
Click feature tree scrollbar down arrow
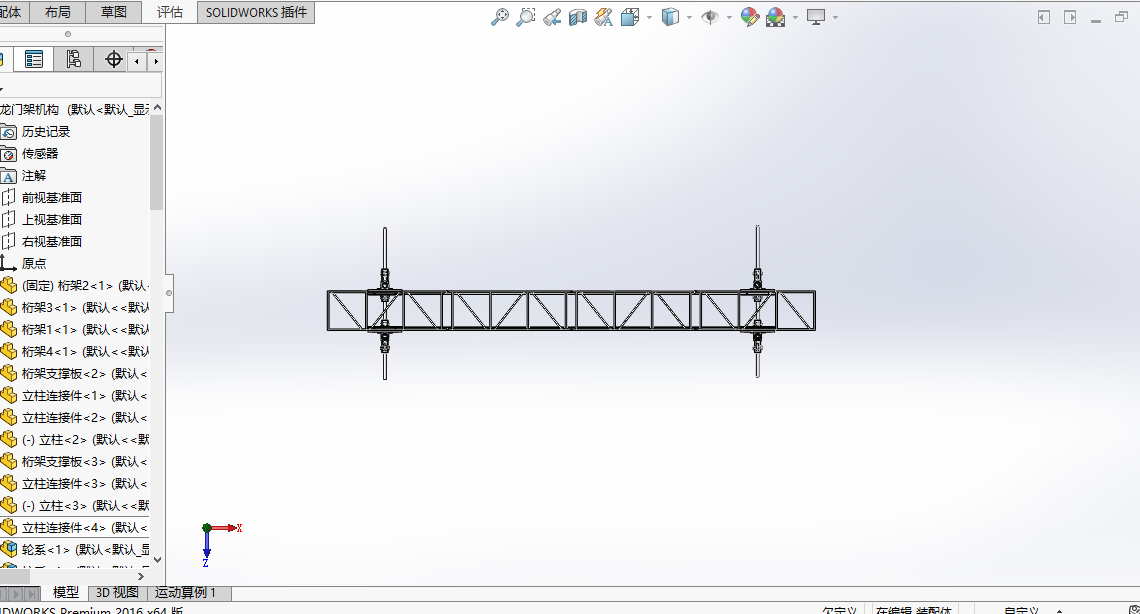[x=157, y=560]
